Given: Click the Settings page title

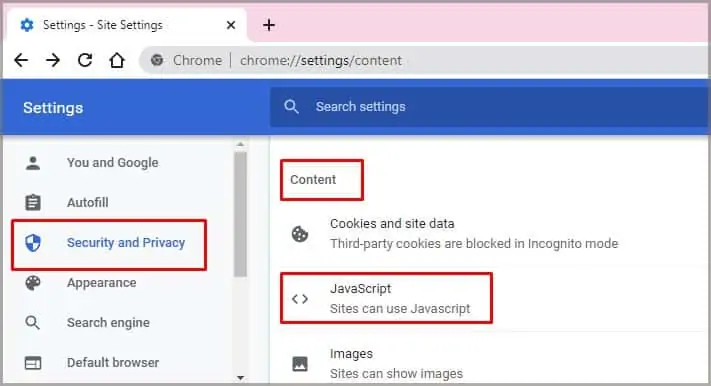Looking at the screenshot, I should tap(53, 108).
